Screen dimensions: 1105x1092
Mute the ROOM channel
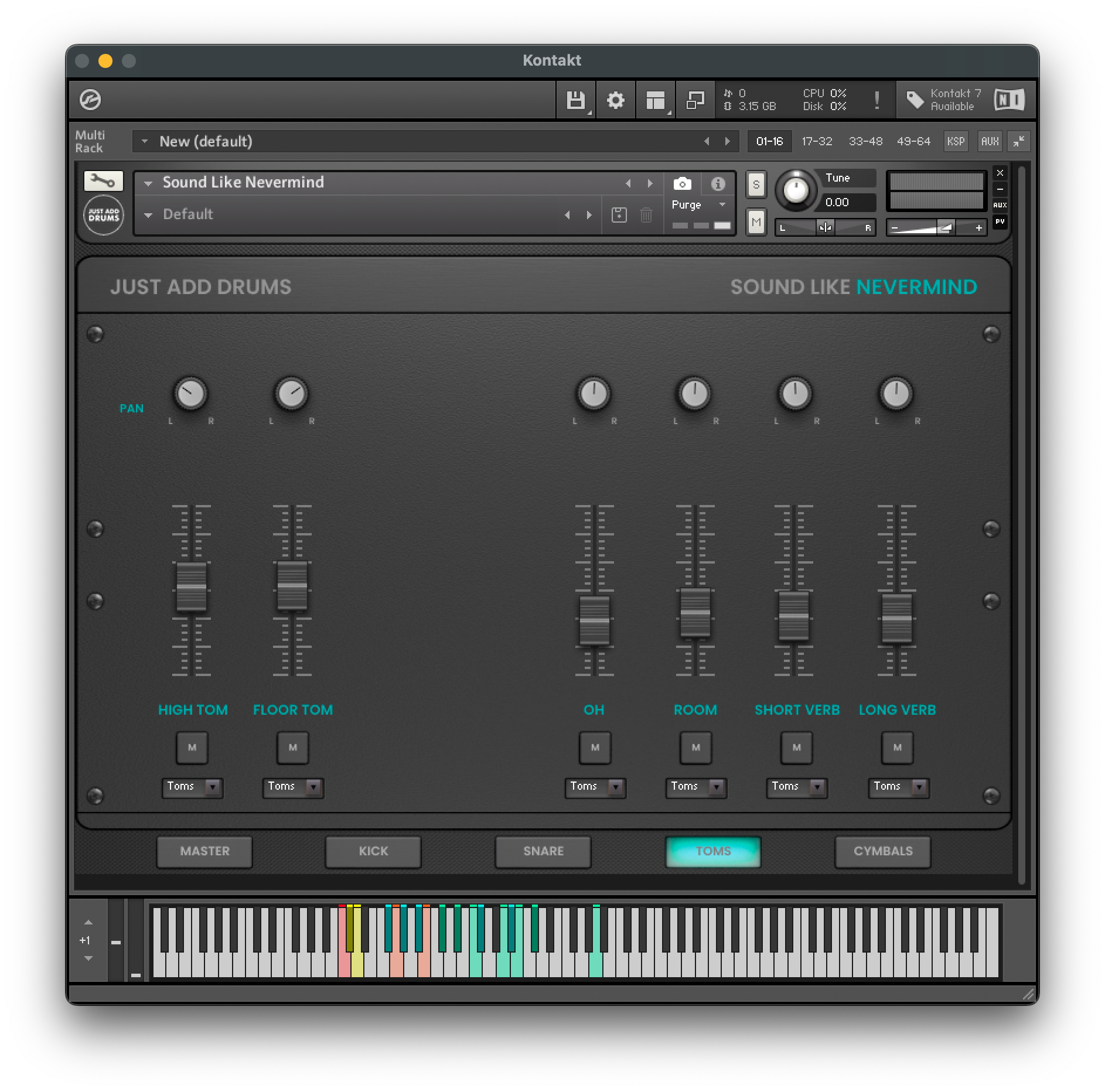click(x=695, y=748)
